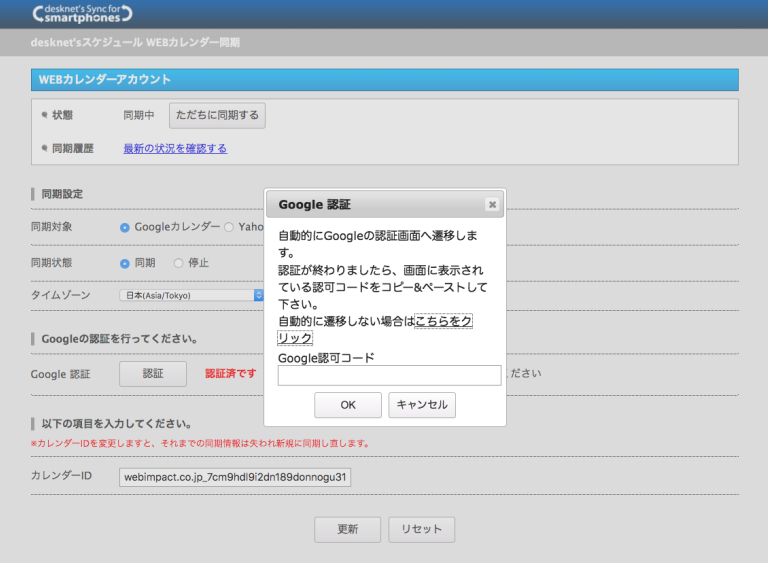Click OK in the Google 認証 dialog

[348, 405]
